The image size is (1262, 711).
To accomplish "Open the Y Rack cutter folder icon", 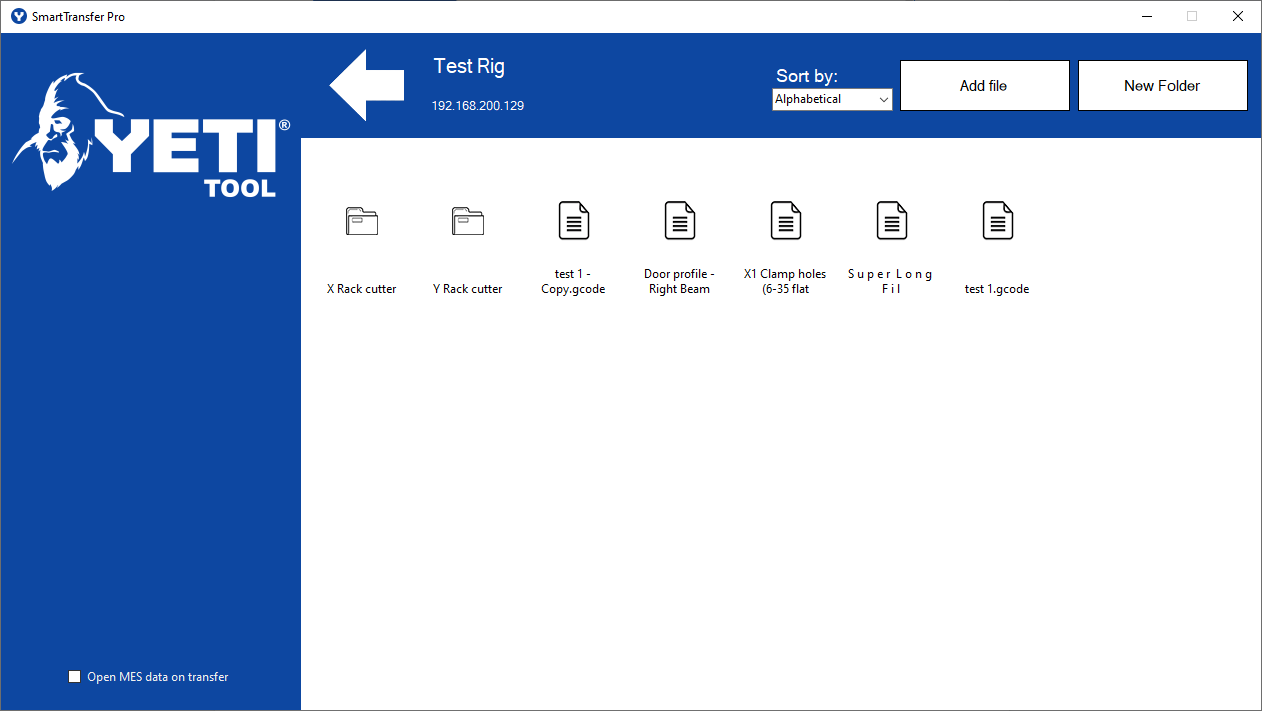I will tap(468, 221).
